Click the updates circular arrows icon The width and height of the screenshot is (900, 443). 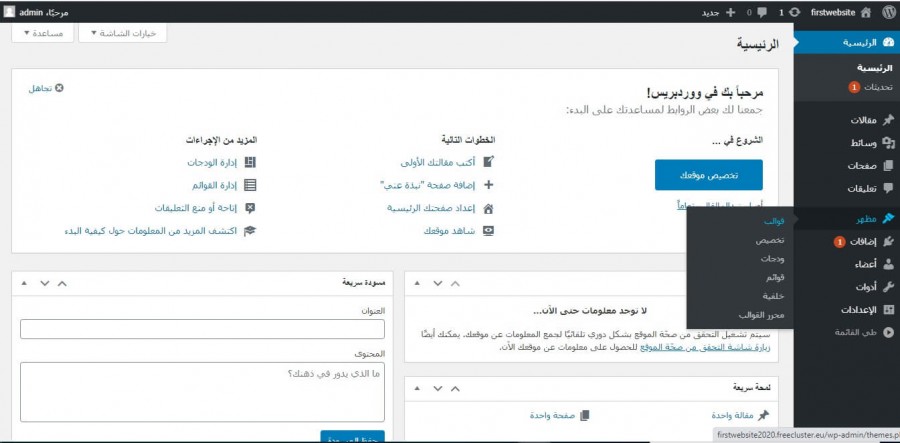point(794,12)
